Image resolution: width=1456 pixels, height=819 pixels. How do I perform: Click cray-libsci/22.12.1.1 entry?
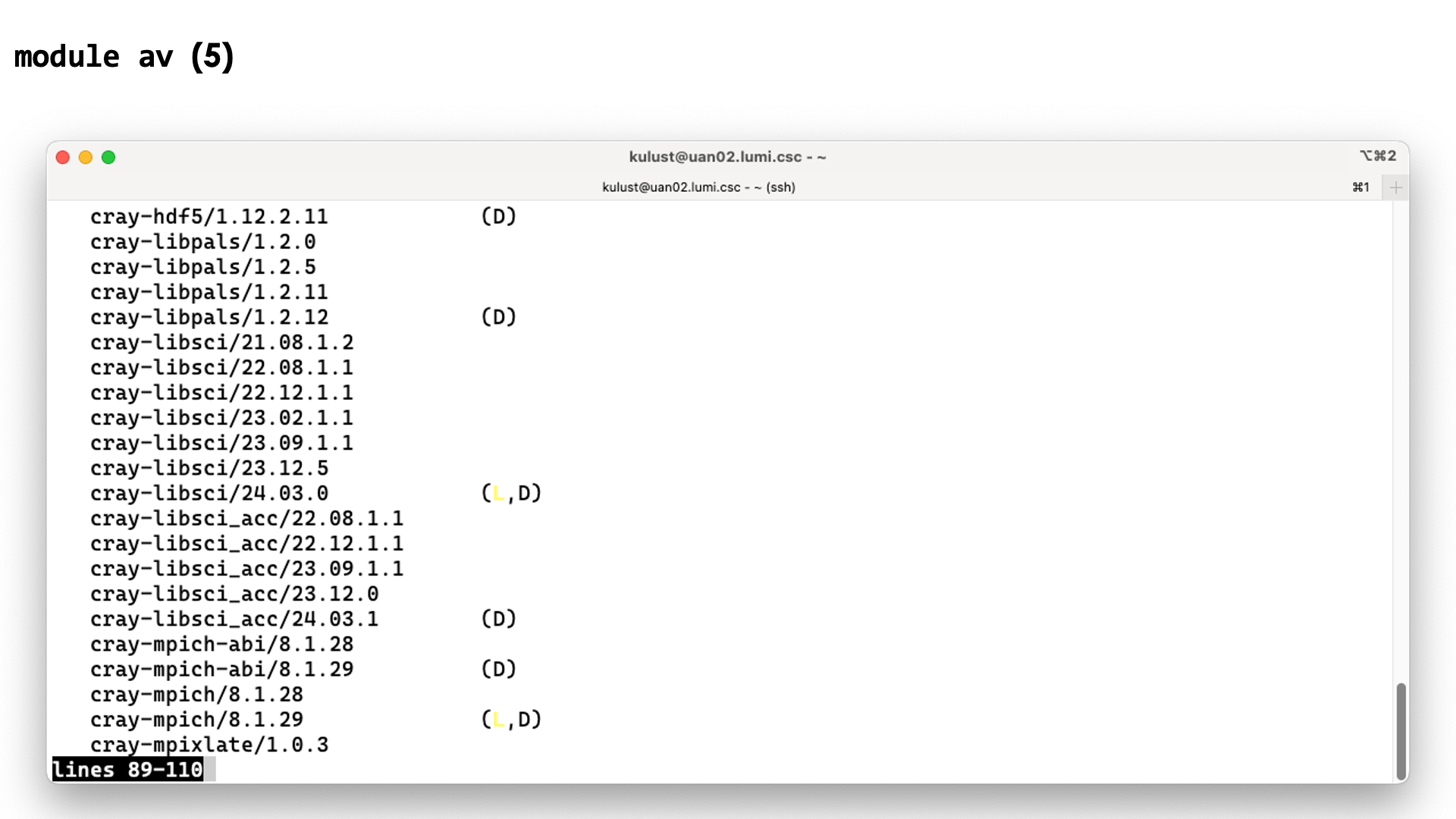(222, 393)
